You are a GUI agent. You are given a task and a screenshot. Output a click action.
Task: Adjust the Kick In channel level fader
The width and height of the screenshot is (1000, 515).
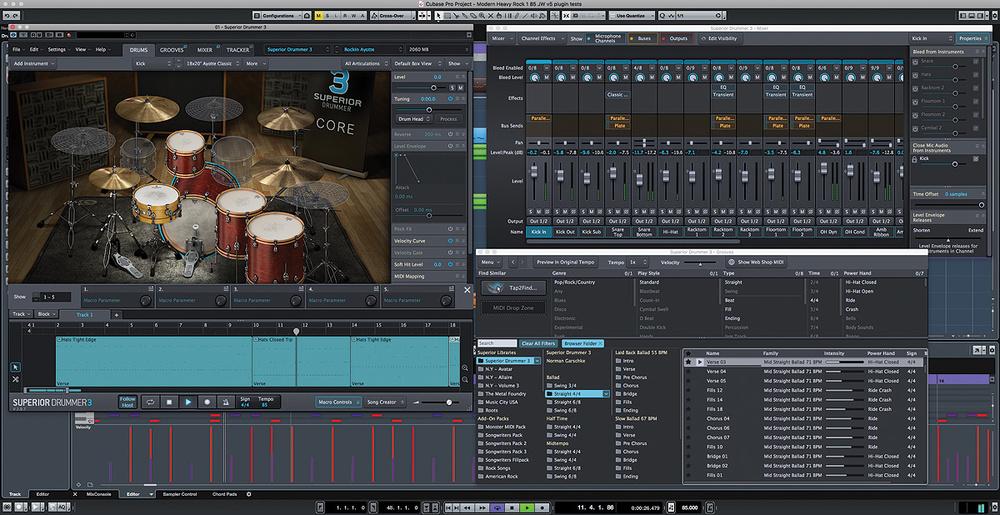(535, 173)
